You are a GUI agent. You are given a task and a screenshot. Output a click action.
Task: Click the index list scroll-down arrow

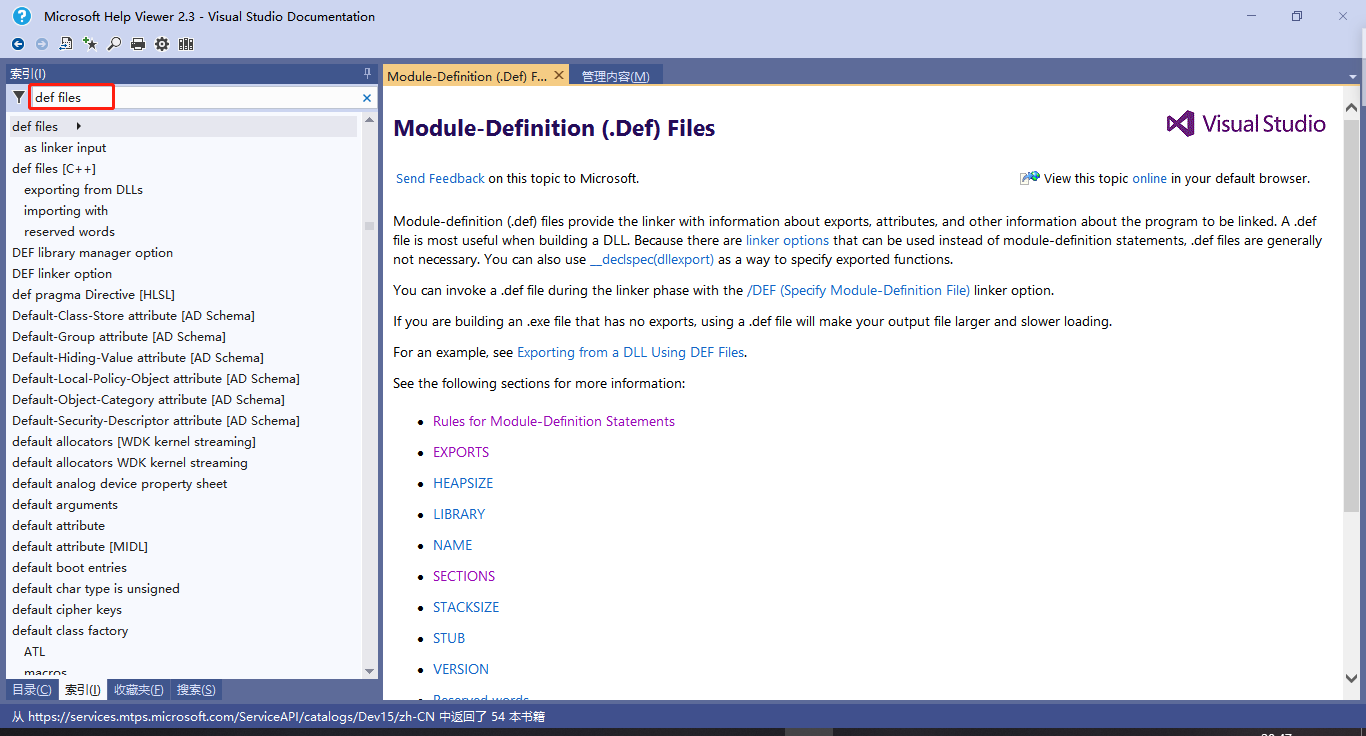[370, 671]
